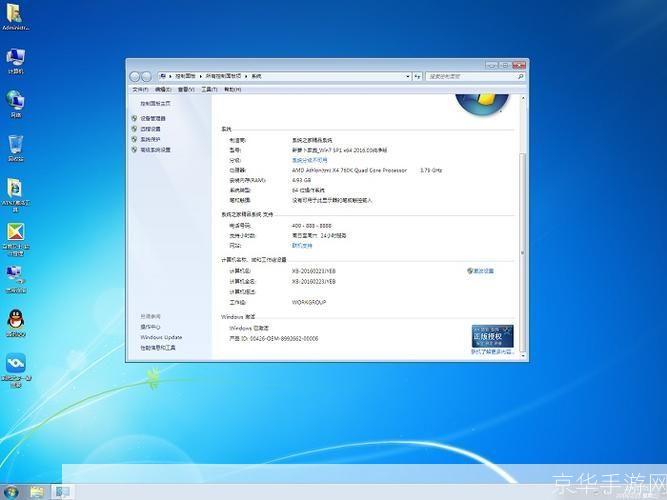
Task: Launch the colorful square app desktop icon
Action: click(x=15, y=238)
